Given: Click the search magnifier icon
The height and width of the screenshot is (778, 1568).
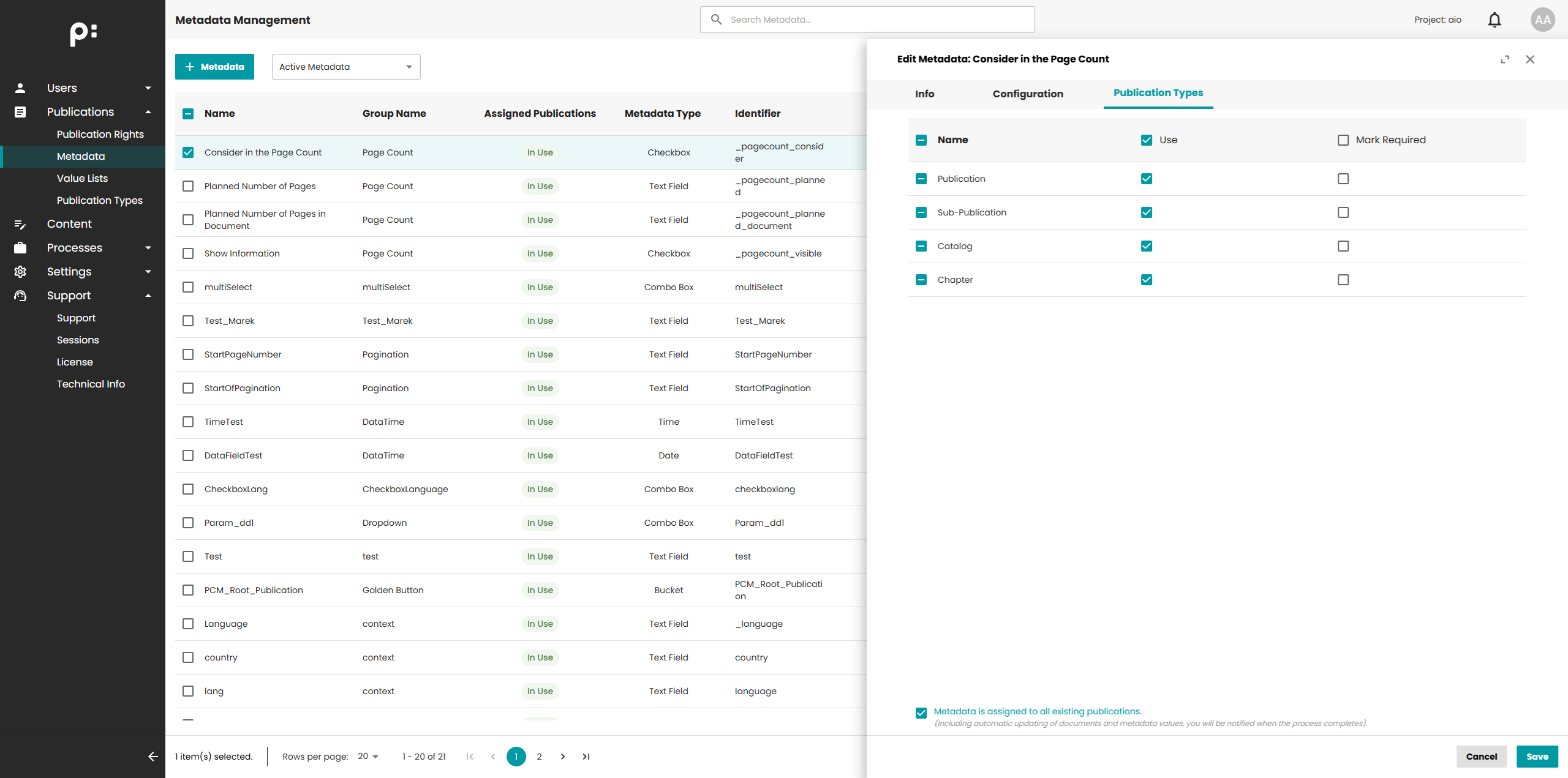Looking at the screenshot, I should pyautogui.click(x=716, y=20).
